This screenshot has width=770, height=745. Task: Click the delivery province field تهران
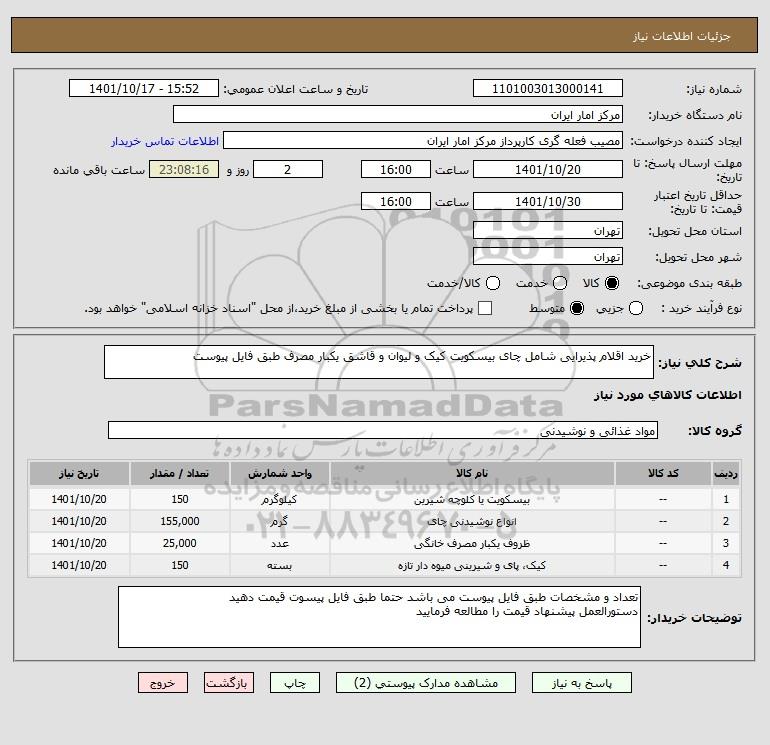click(548, 230)
